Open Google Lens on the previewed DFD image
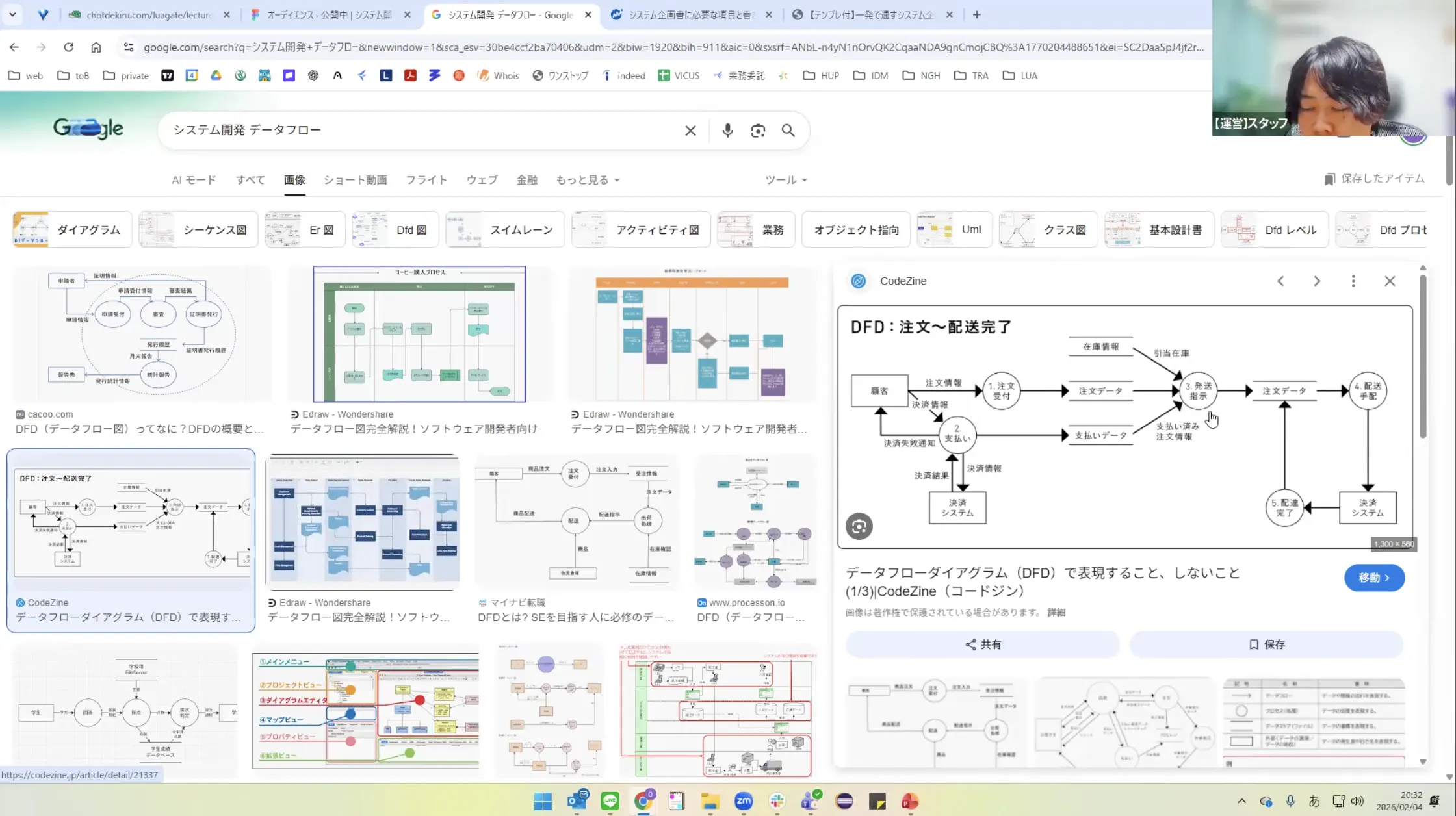1456x816 pixels. (x=859, y=526)
